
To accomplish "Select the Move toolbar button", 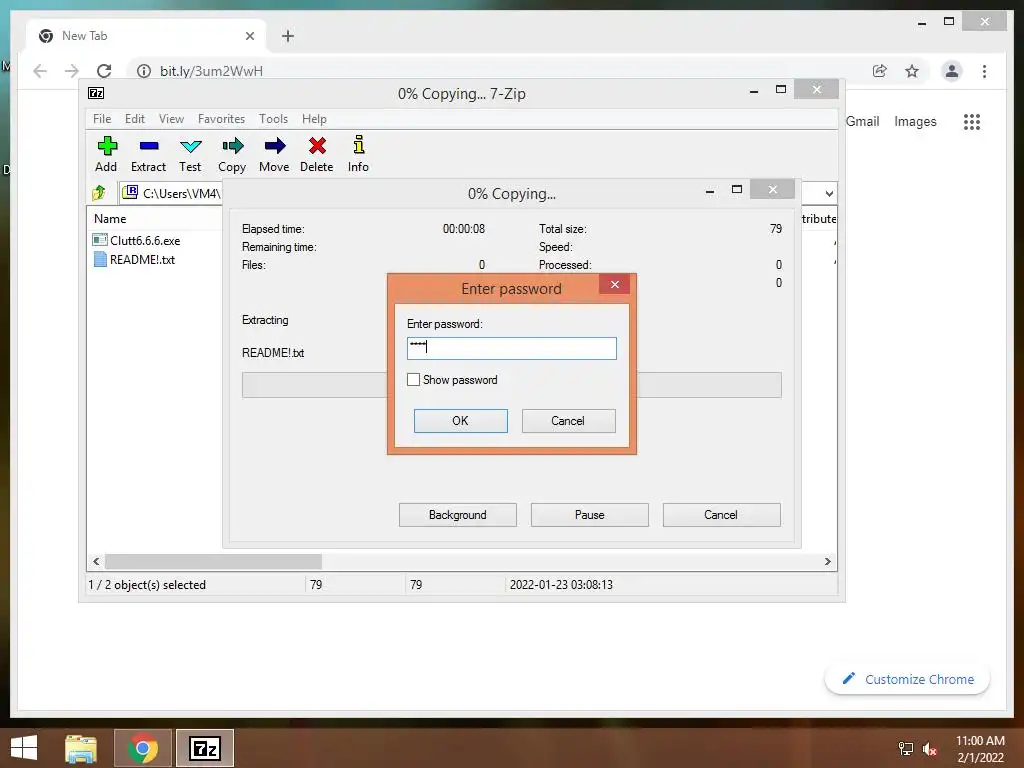I will point(274,154).
